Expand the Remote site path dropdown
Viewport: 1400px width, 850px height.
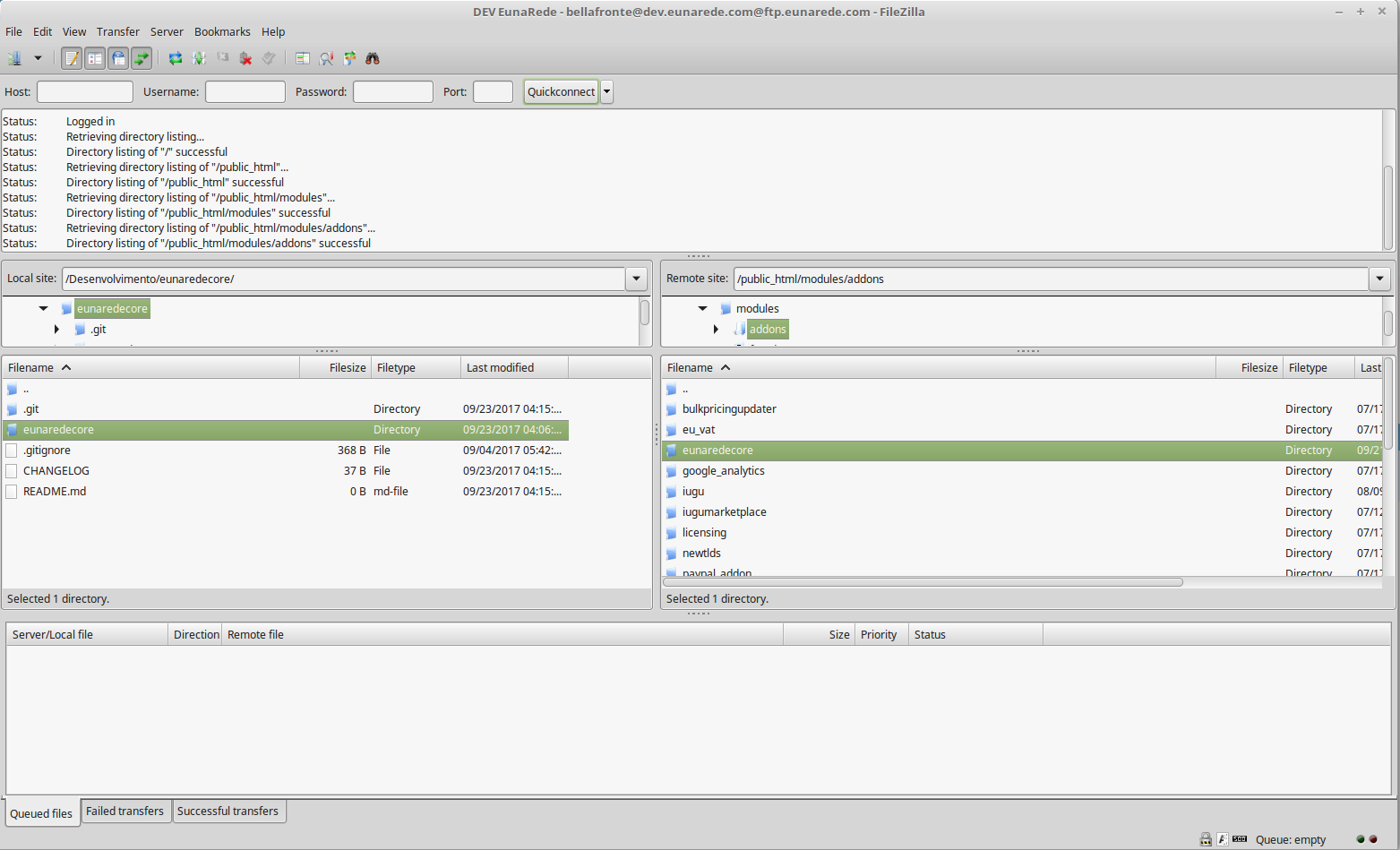(x=1379, y=279)
